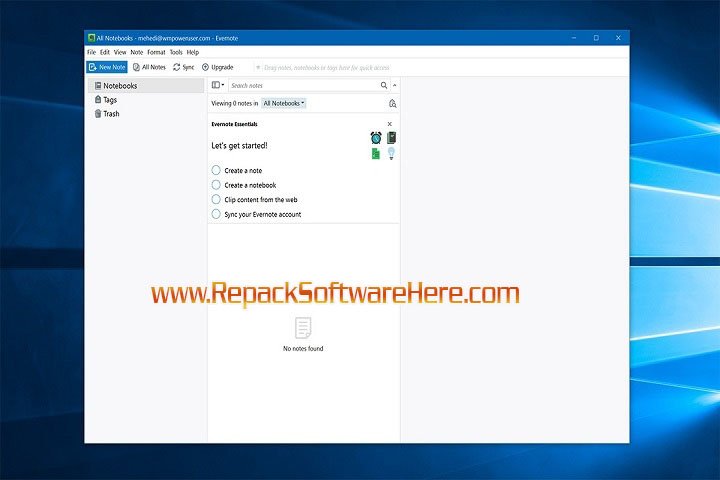Open the All Notebooks dropdown

(284, 103)
